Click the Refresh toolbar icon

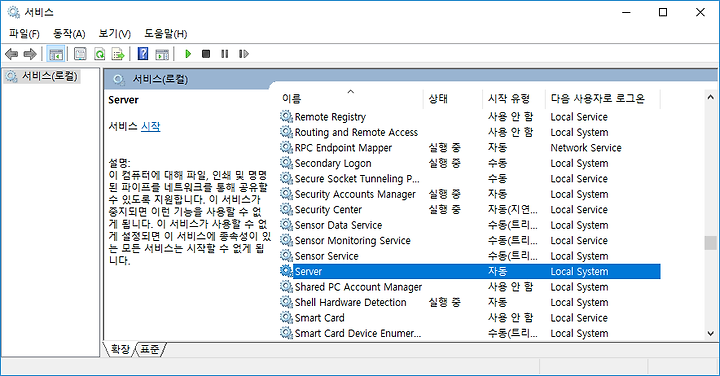[x=99, y=54]
